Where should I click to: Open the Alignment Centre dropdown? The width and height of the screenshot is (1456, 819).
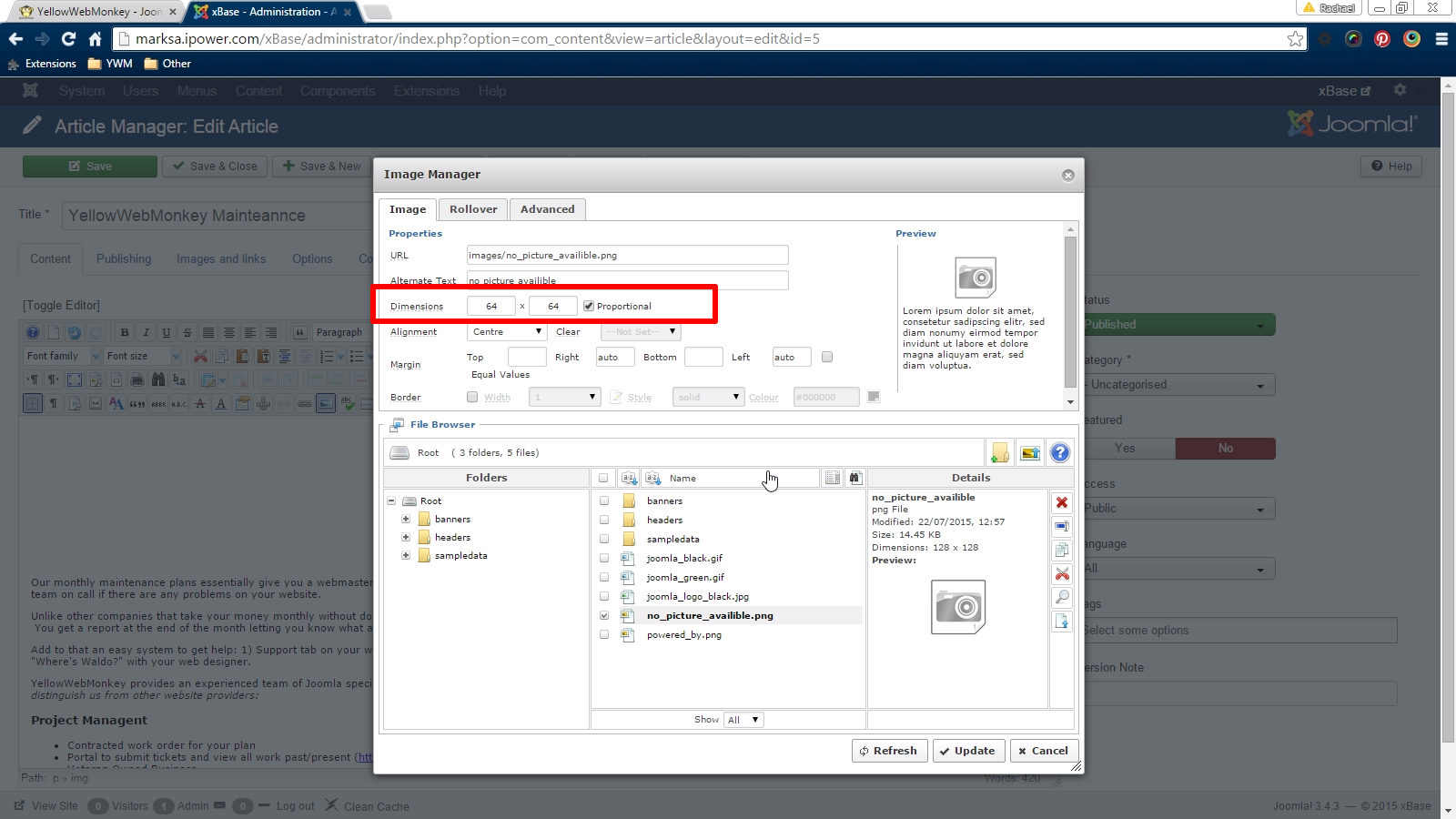[507, 331]
